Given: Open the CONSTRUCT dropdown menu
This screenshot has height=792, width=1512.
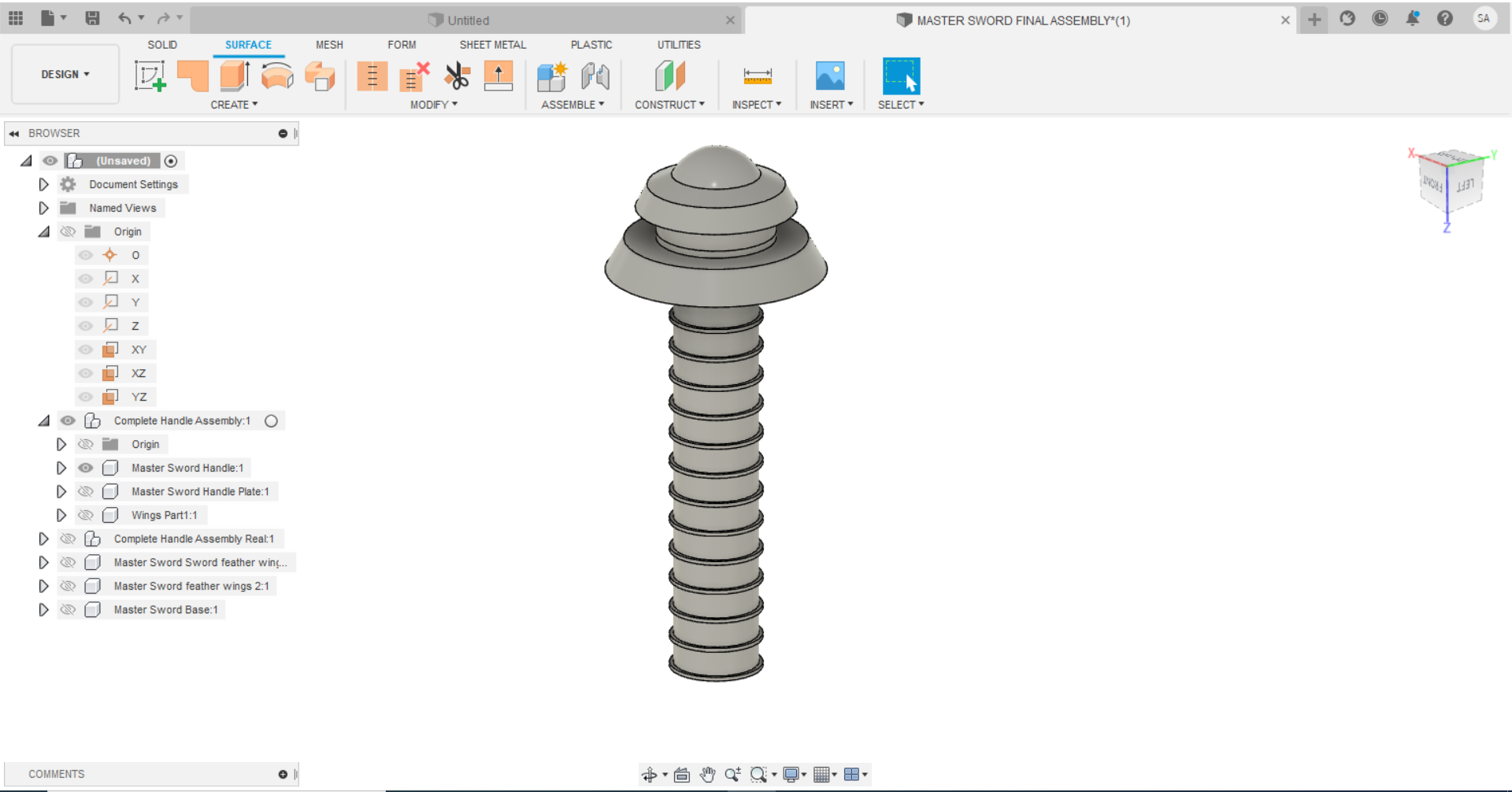Looking at the screenshot, I should tap(669, 105).
